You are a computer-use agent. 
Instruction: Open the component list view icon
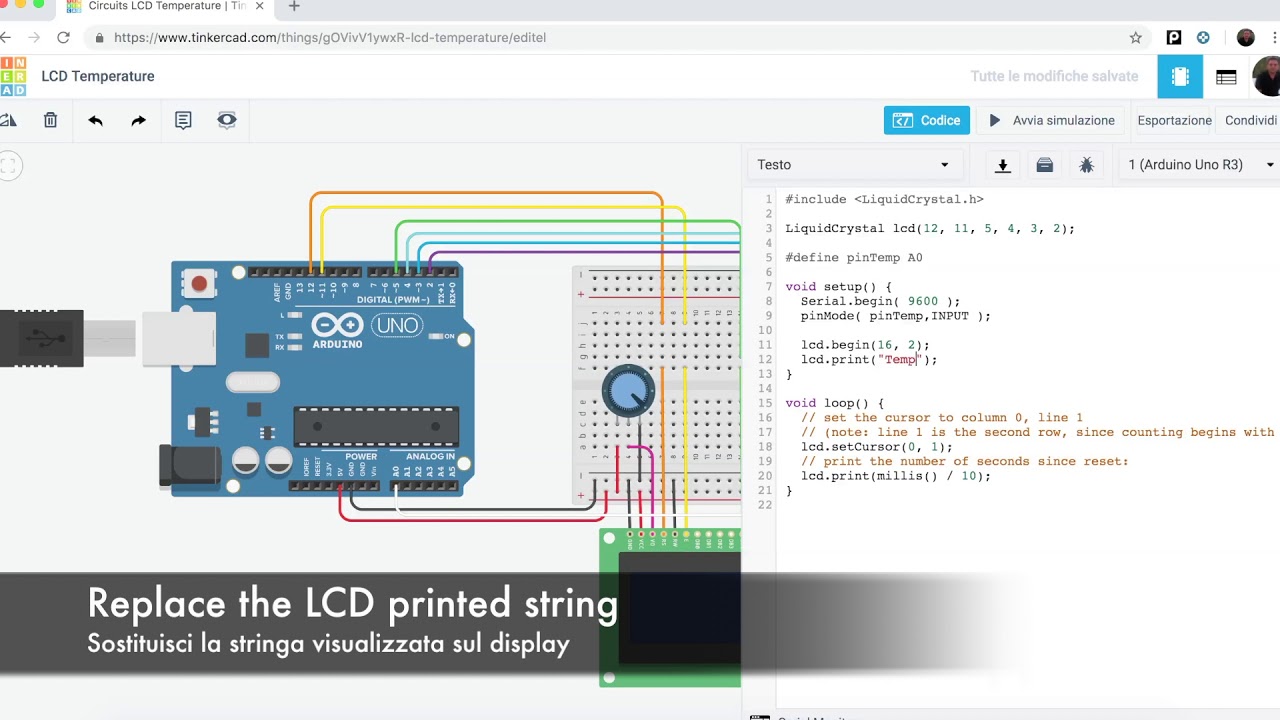point(1226,77)
